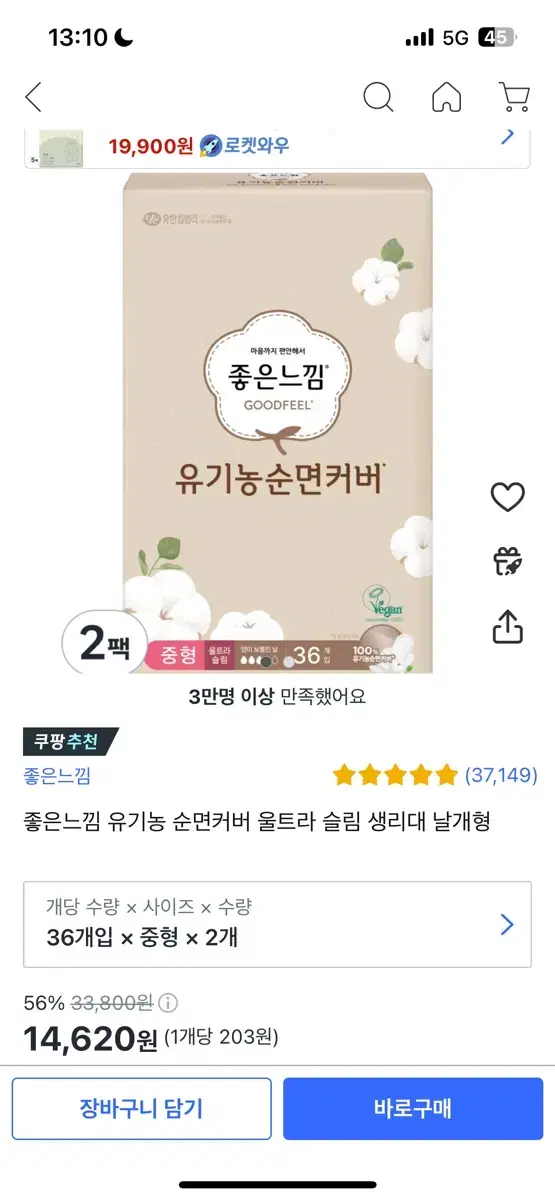Go to home via house icon
The height and width of the screenshot is (1200, 555).
[x=446, y=97]
